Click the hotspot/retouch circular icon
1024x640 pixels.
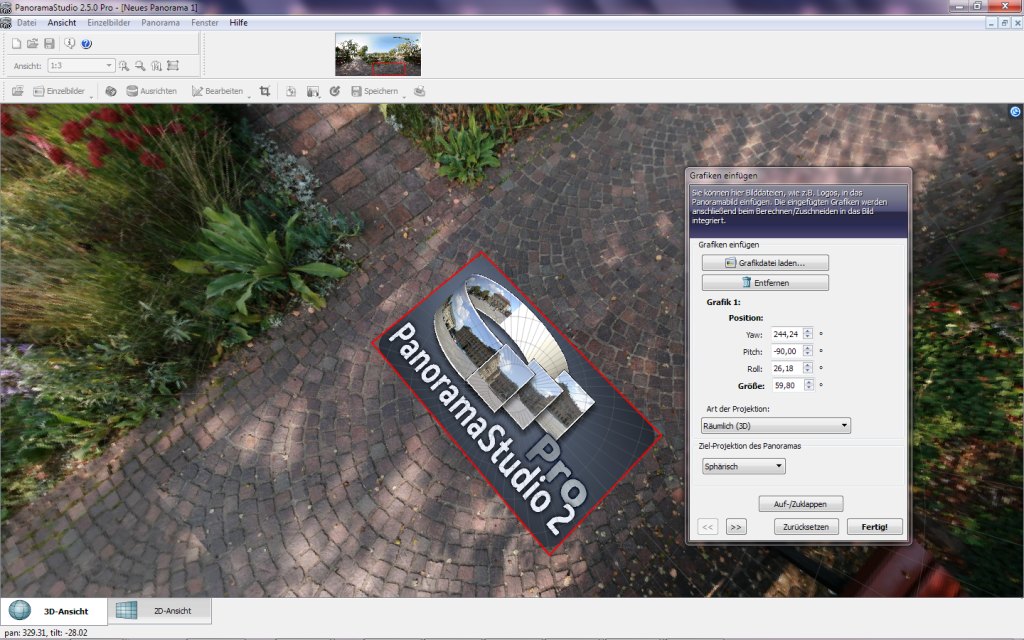coord(335,91)
